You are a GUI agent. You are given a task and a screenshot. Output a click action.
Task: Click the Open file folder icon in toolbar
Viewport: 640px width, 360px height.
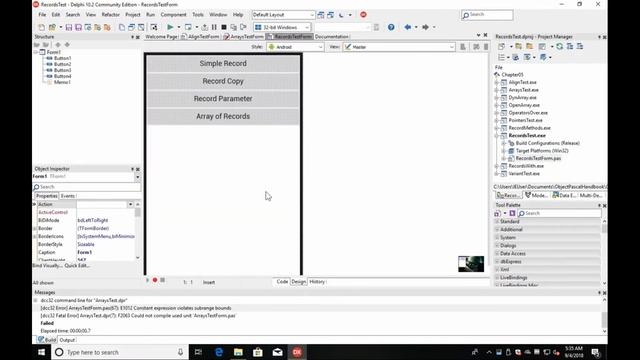point(52,27)
